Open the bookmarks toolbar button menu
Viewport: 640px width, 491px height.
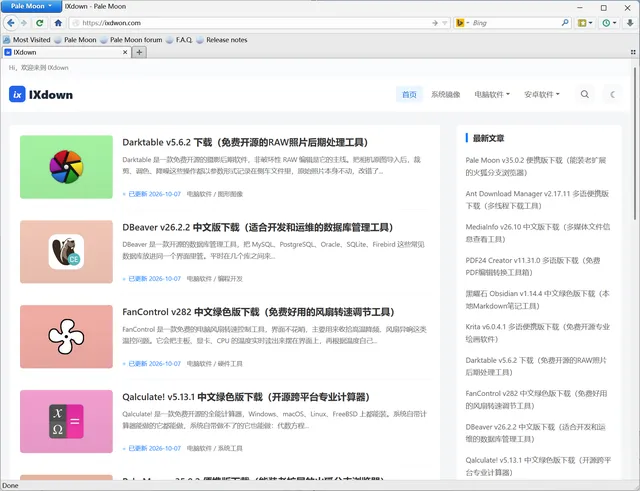pos(585,23)
